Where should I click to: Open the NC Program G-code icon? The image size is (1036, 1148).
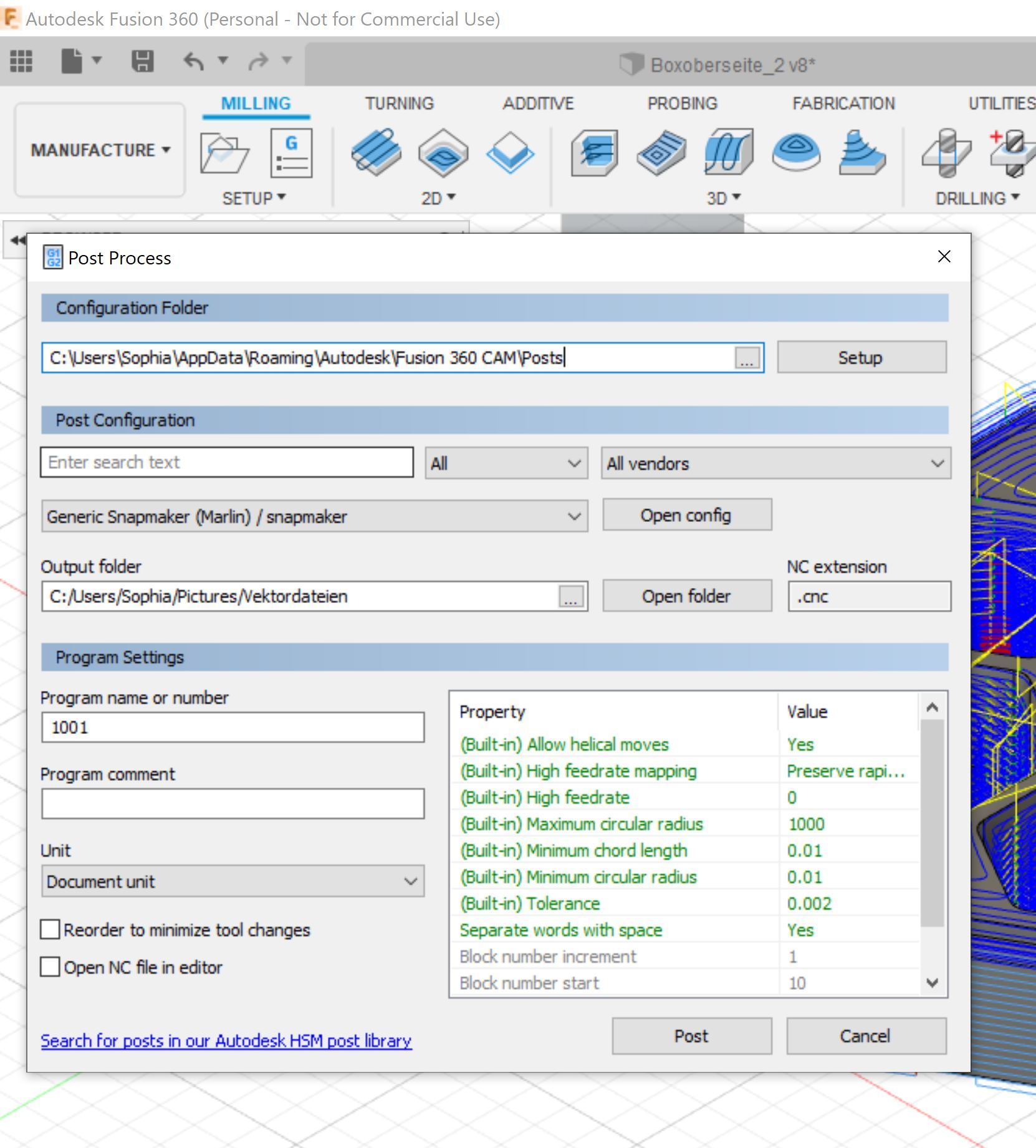coord(291,153)
